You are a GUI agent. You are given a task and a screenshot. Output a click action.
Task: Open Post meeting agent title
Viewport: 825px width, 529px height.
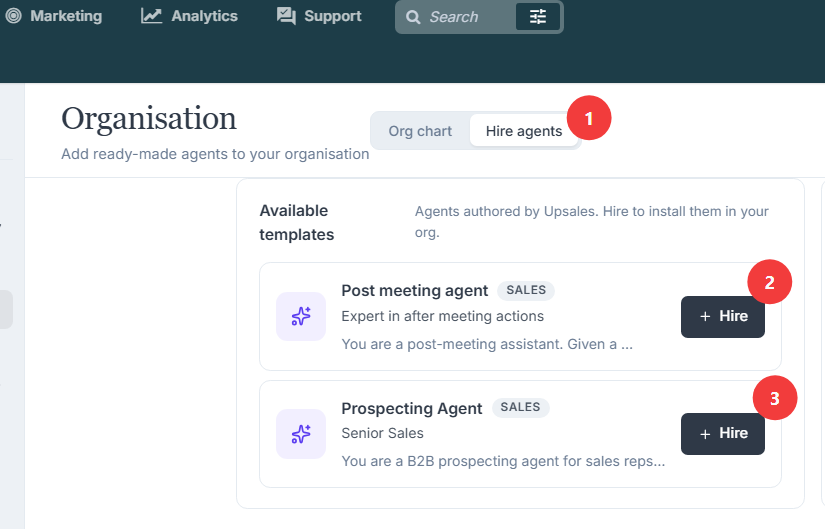point(415,291)
